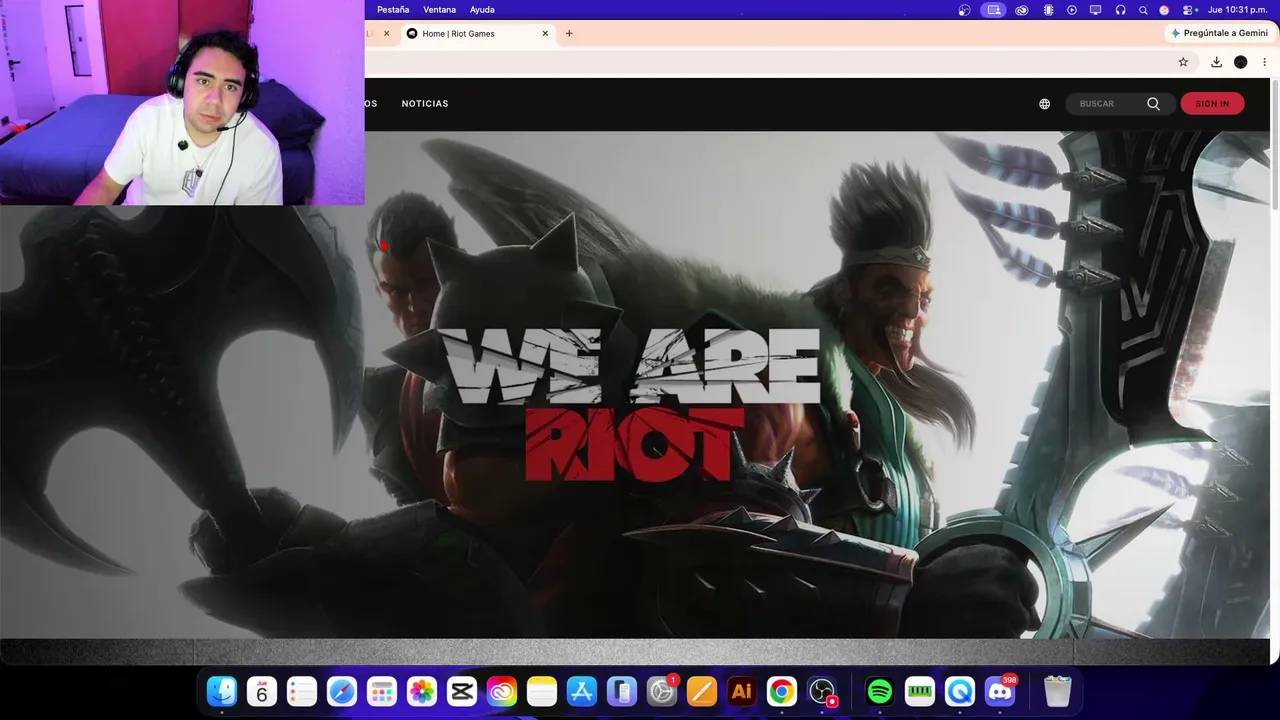Close the Home | Riot Games tab
1280x720 pixels.
pyautogui.click(x=545, y=34)
